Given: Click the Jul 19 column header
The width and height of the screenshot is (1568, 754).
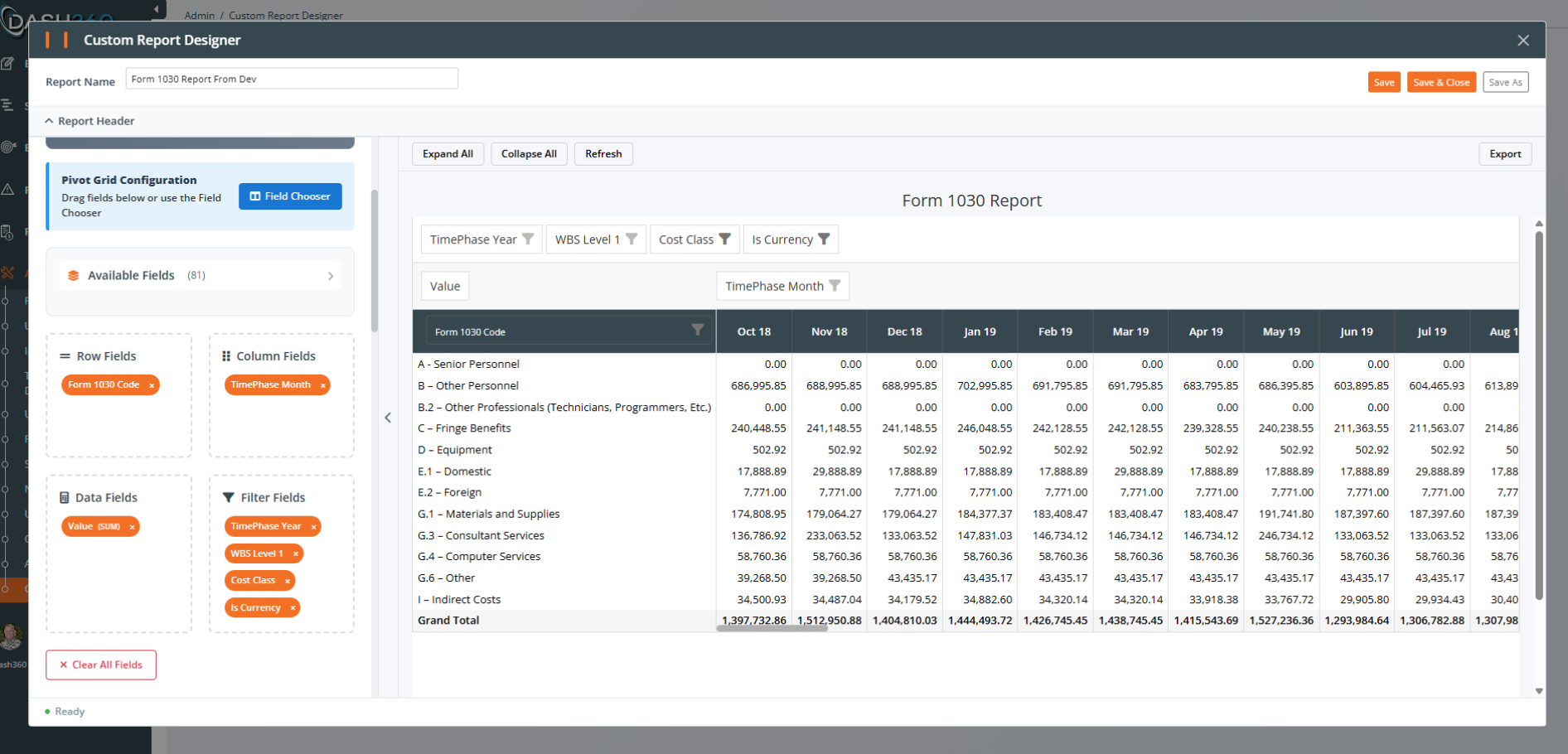Looking at the screenshot, I should [x=1431, y=331].
